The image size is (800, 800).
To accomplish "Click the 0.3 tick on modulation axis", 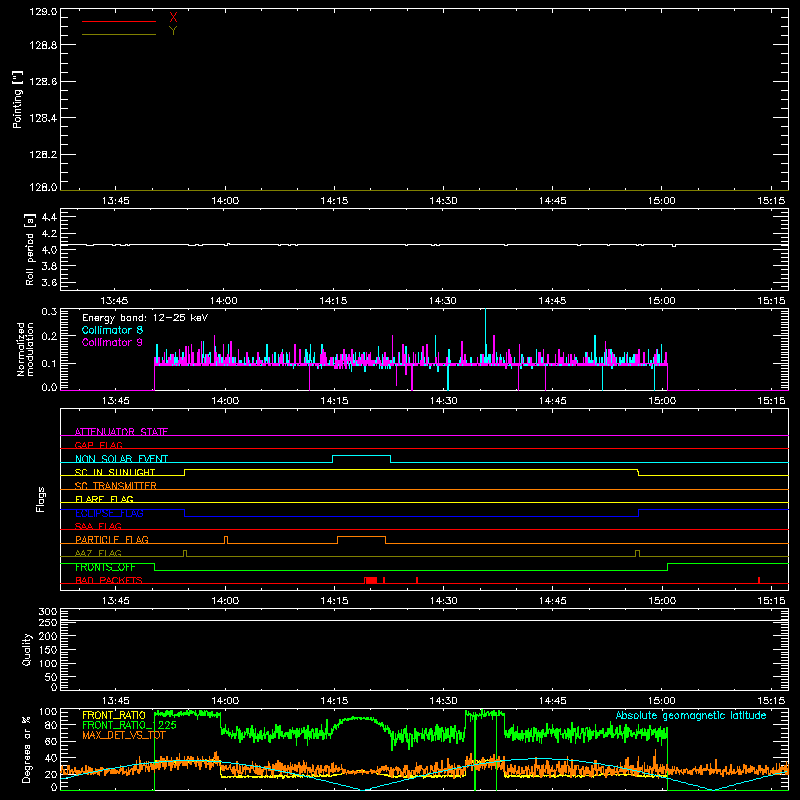I will coord(49,312).
